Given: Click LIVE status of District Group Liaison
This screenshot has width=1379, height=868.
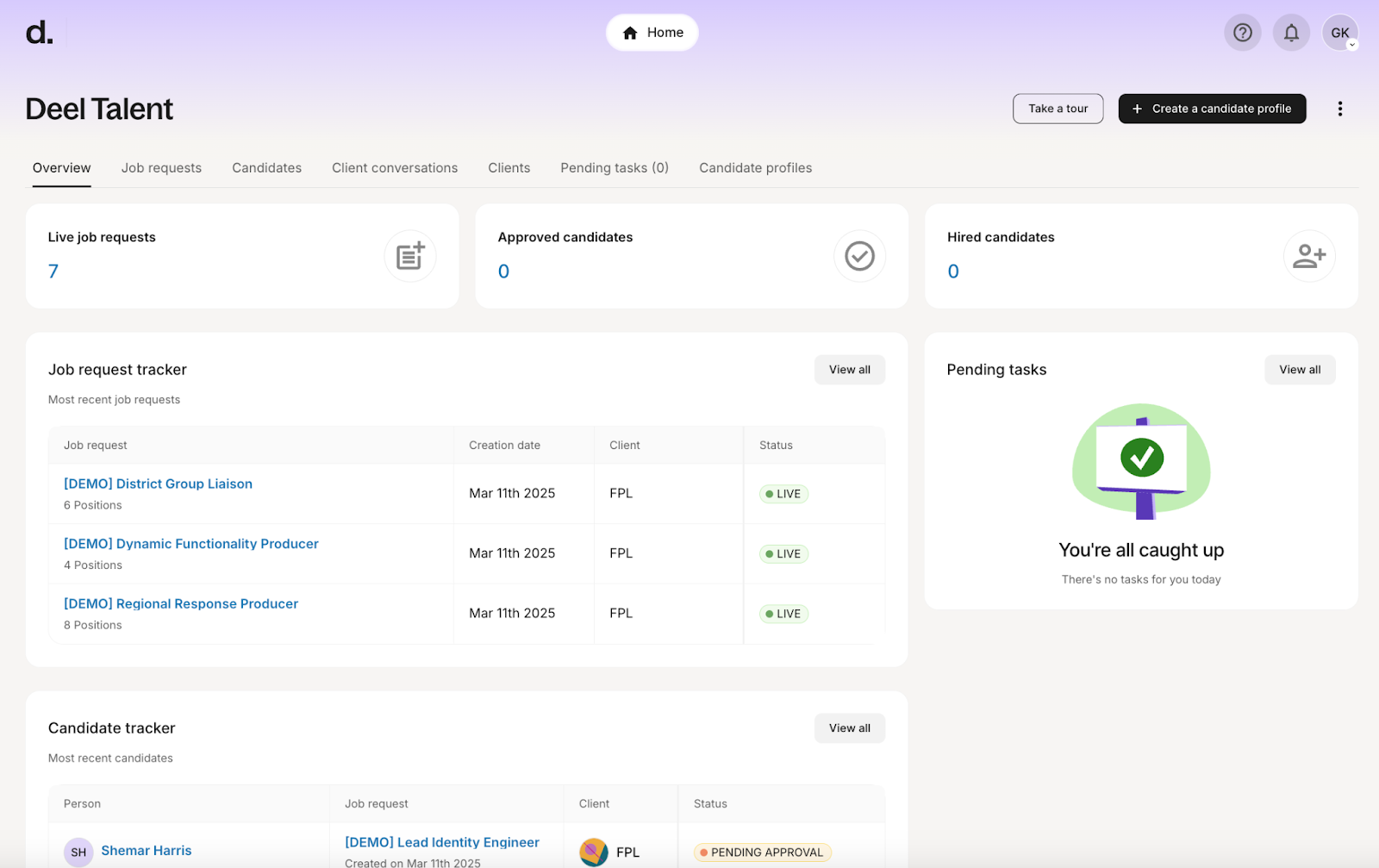Looking at the screenshot, I should pyautogui.click(x=783, y=494).
